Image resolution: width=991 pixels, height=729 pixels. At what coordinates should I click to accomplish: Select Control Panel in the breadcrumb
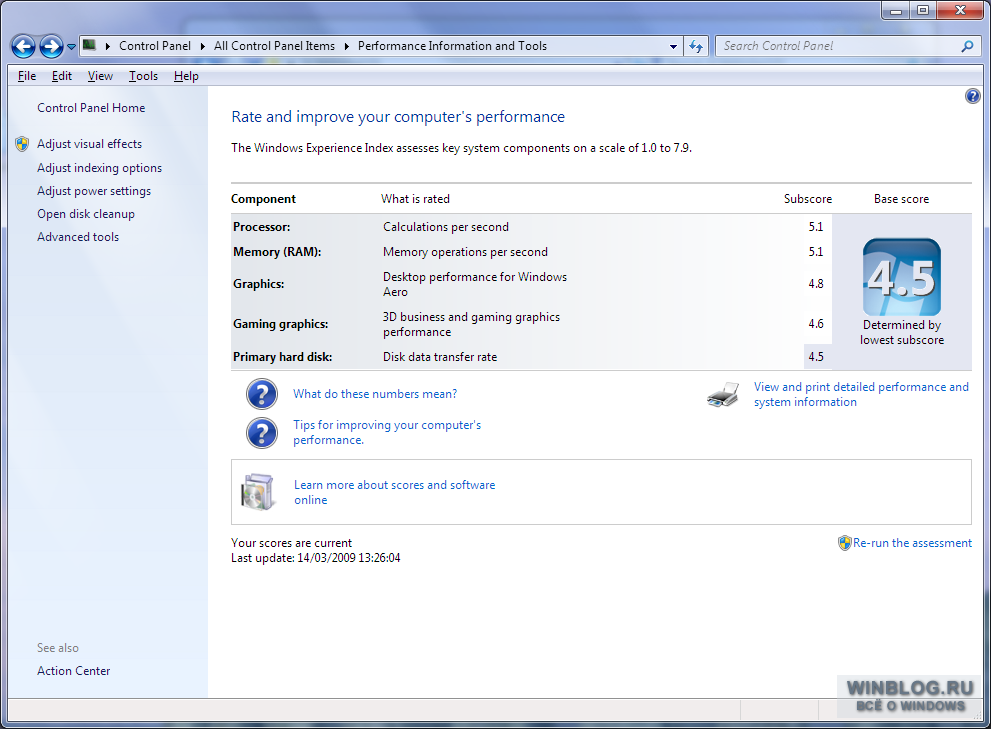(x=155, y=46)
